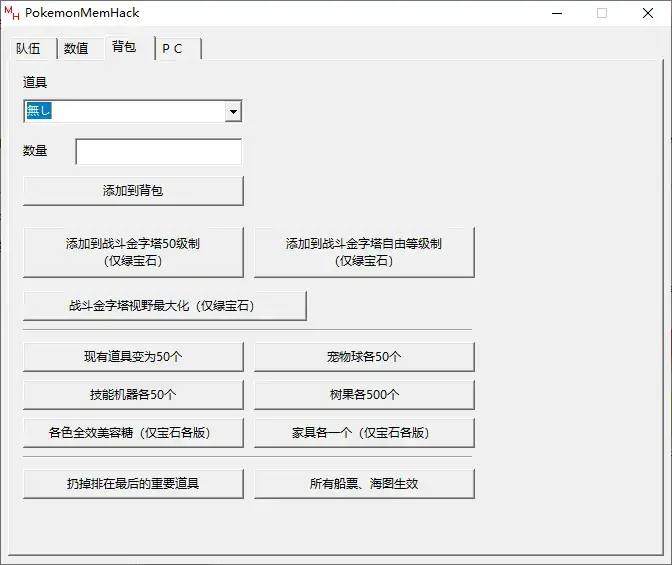The image size is (672, 565).
Task: Minimize the PokemonMemHack window
Action: pyautogui.click(x=557, y=13)
